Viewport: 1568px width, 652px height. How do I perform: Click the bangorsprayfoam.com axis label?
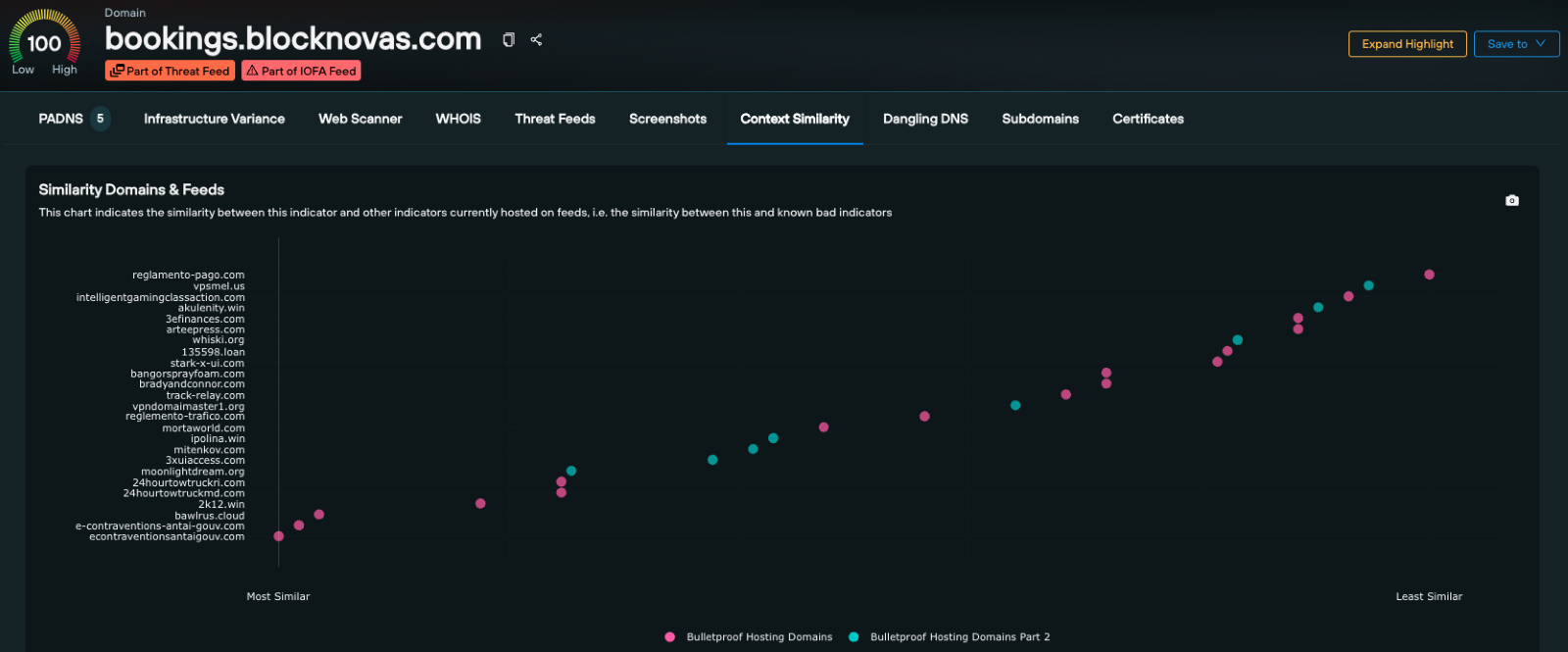pos(188,374)
